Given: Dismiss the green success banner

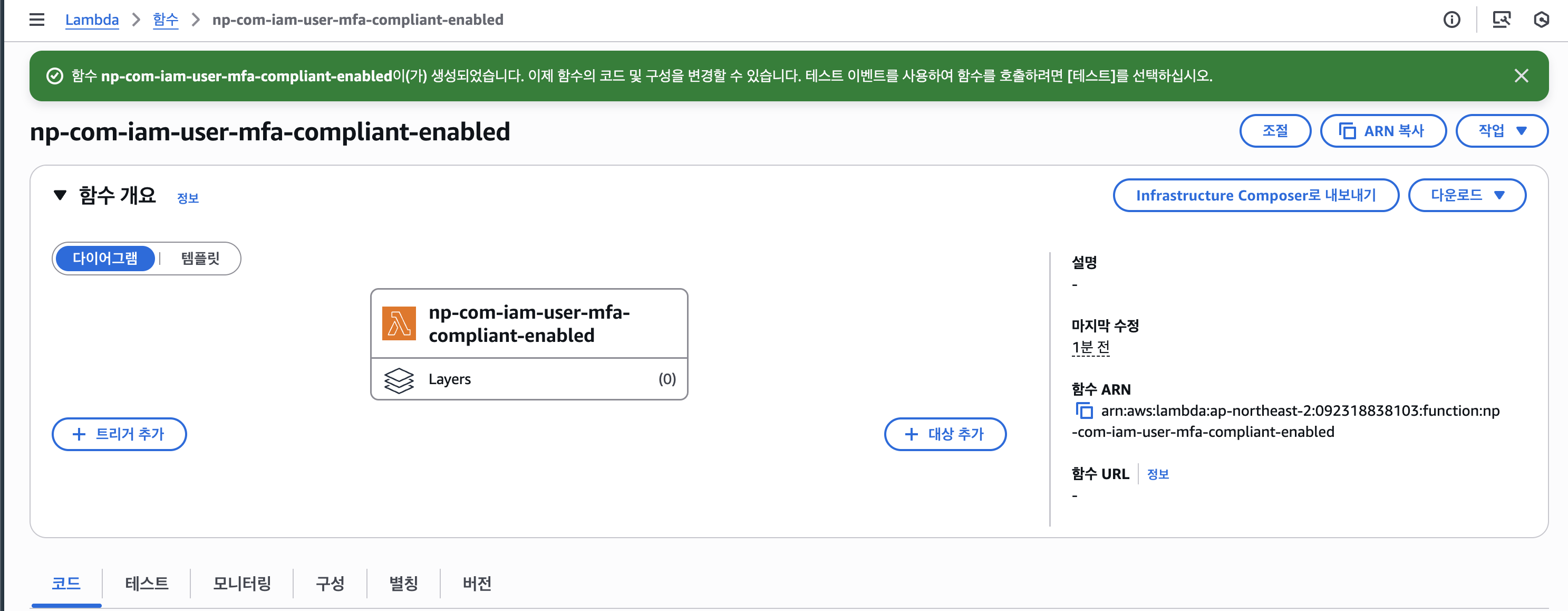Looking at the screenshot, I should [1521, 75].
